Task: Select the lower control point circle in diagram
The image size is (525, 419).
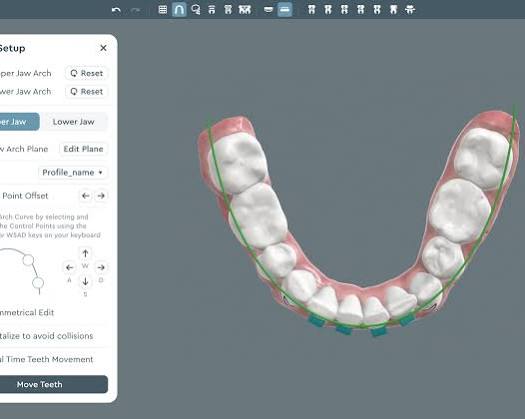Action: (38, 283)
